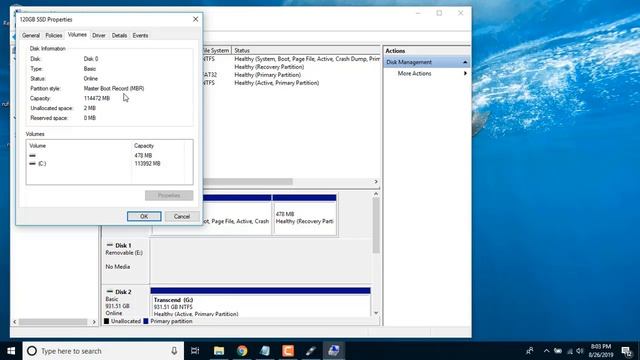Click the search microphone icon
The image size is (640, 360).
click(174, 351)
